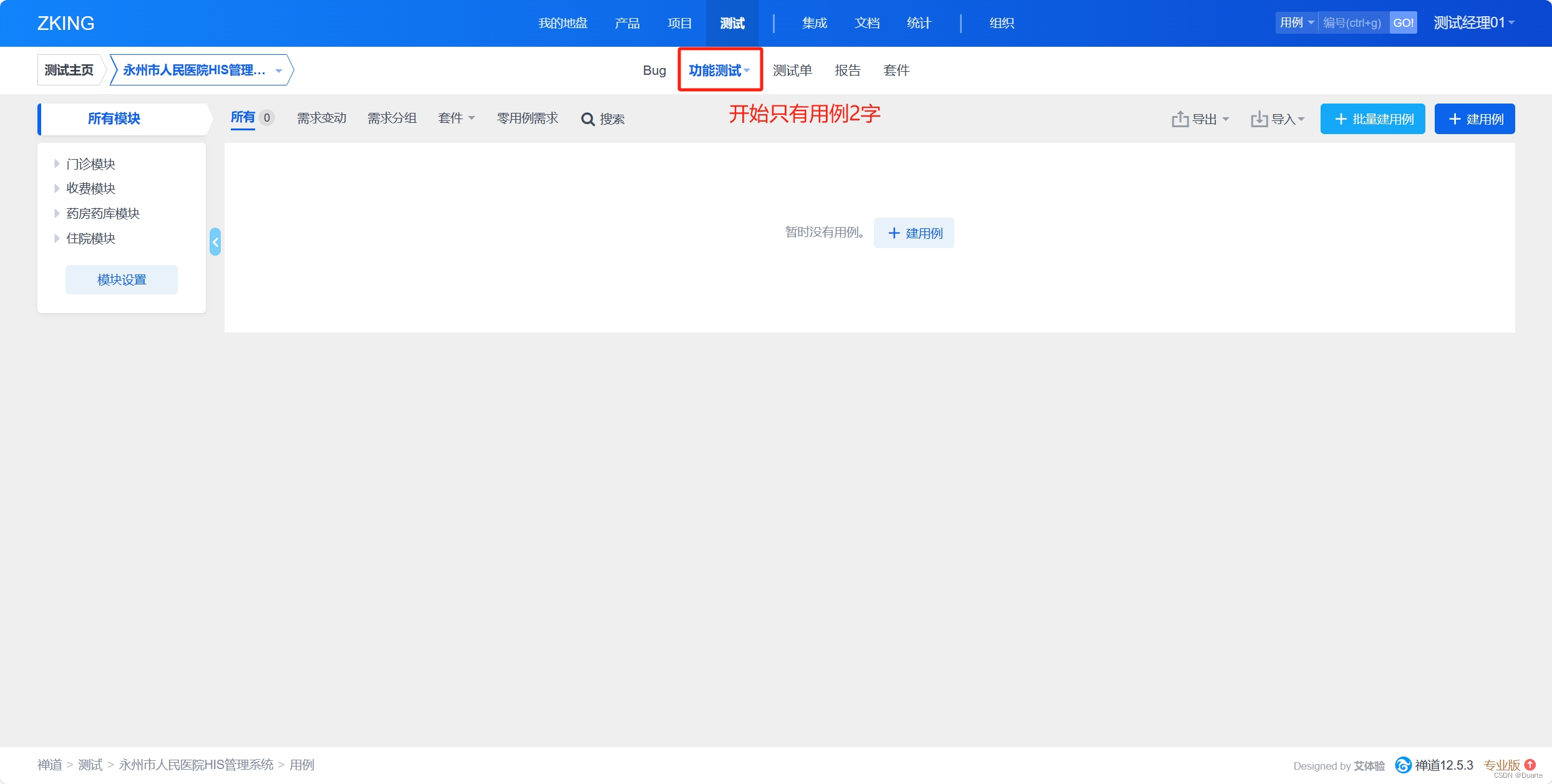Open the 产品 top menu
Image resolution: width=1552 pixels, height=784 pixels.
(627, 23)
